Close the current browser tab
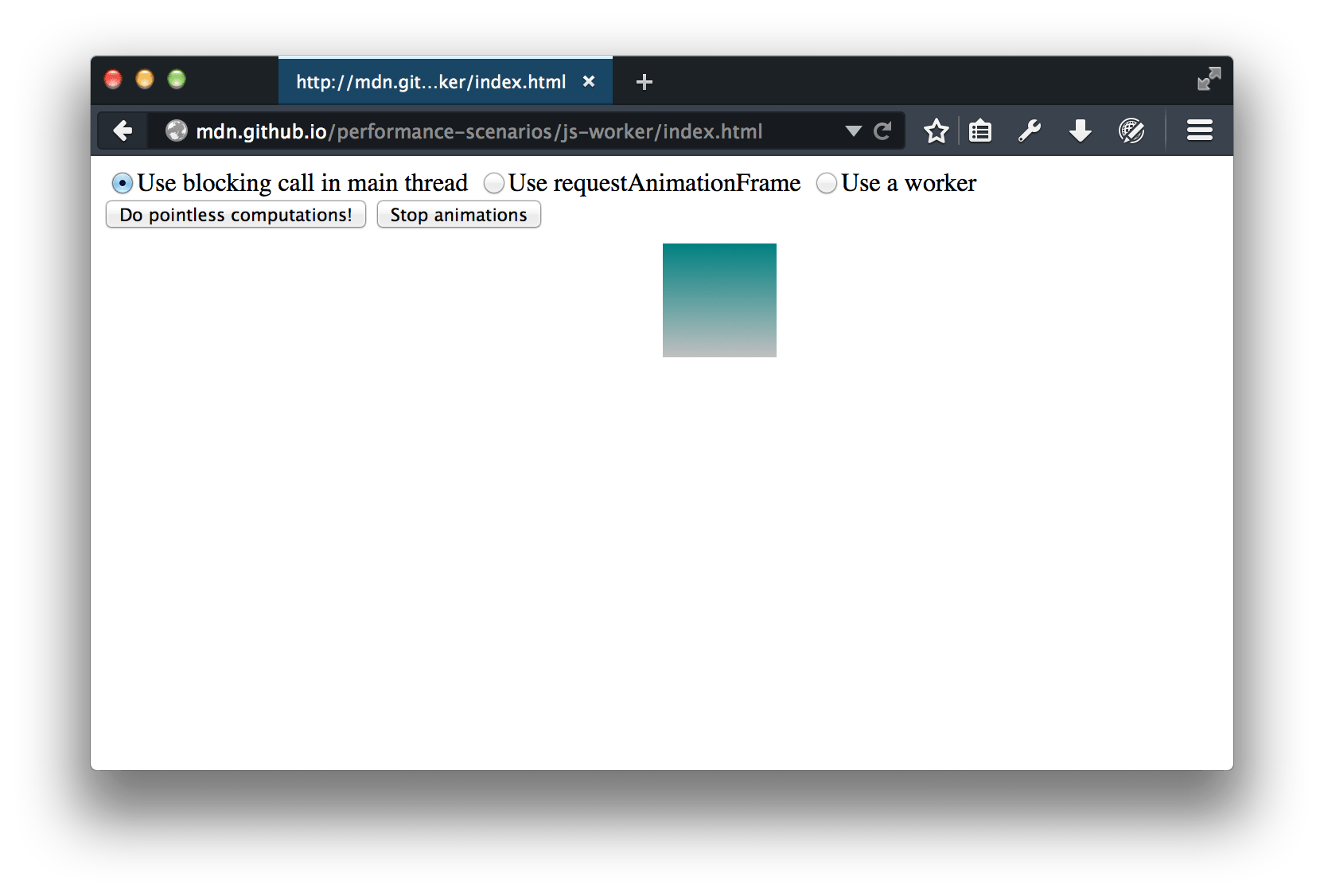Image resolution: width=1324 pixels, height=896 pixels. click(x=589, y=82)
